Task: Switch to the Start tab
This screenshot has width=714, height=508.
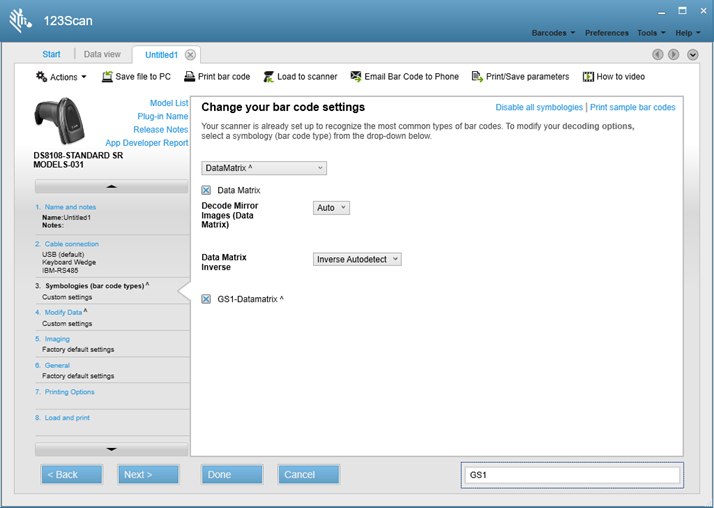Action: (52, 54)
